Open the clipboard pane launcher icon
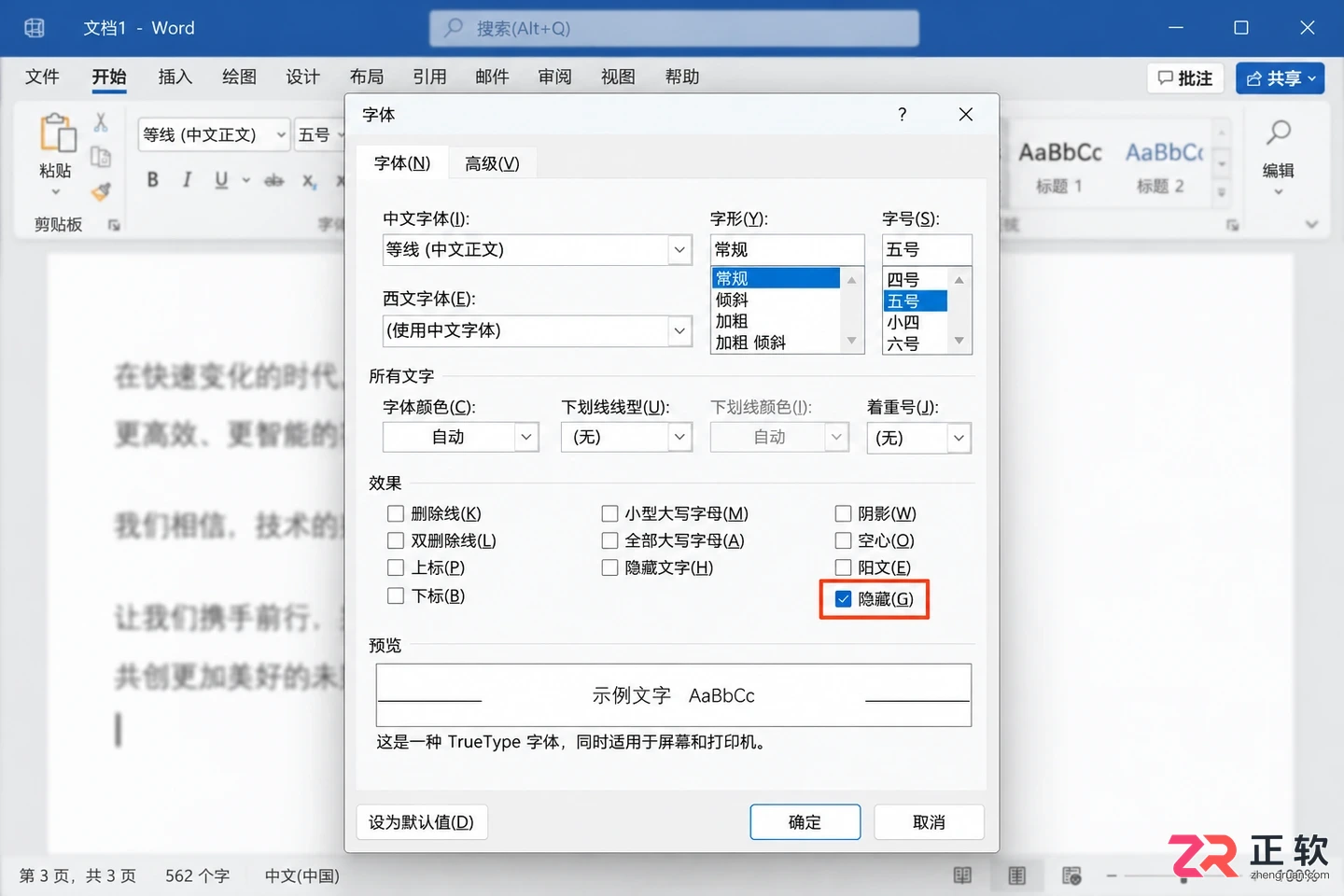Screen dimensions: 1344x896 click(x=114, y=225)
